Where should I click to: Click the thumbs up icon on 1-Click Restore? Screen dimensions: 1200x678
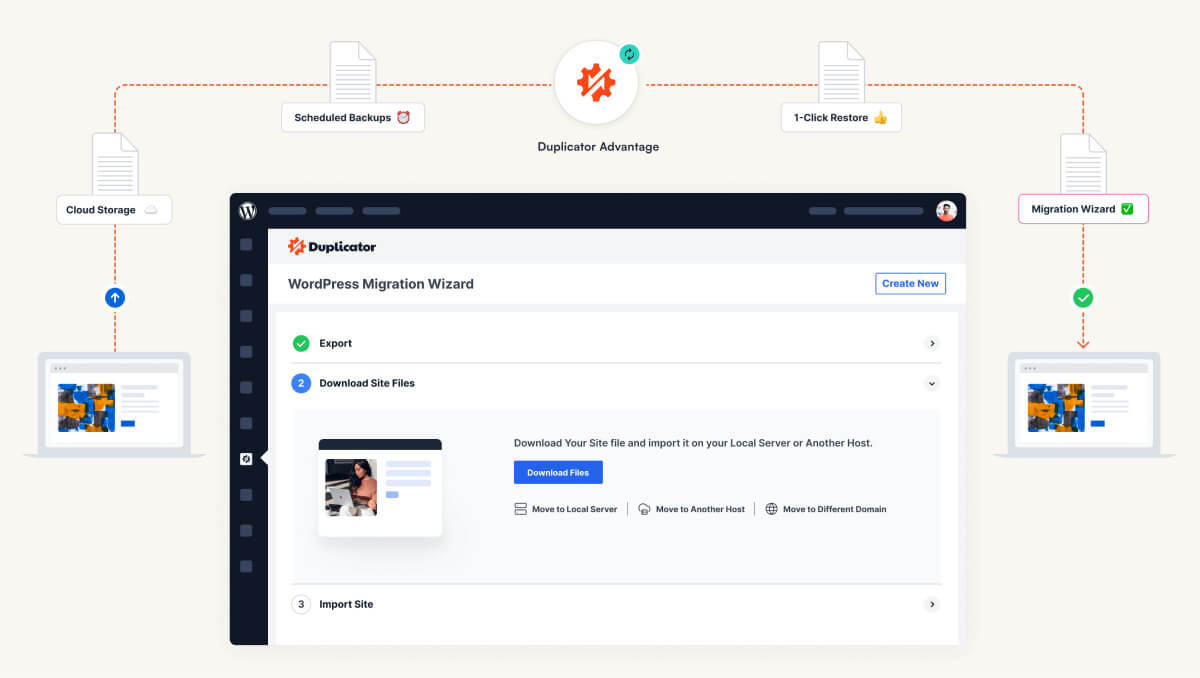point(880,117)
